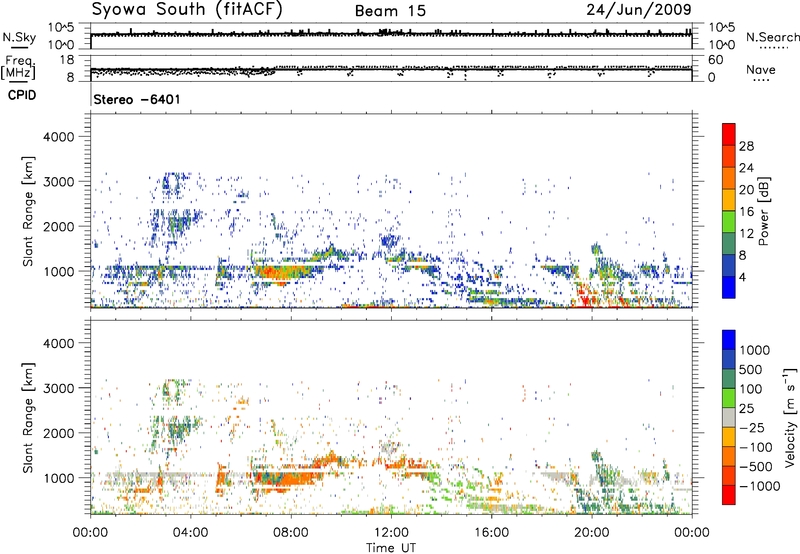The width and height of the screenshot is (800, 554).
Task: Click the '16:00' time axis label
Action: click(x=491, y=533)
